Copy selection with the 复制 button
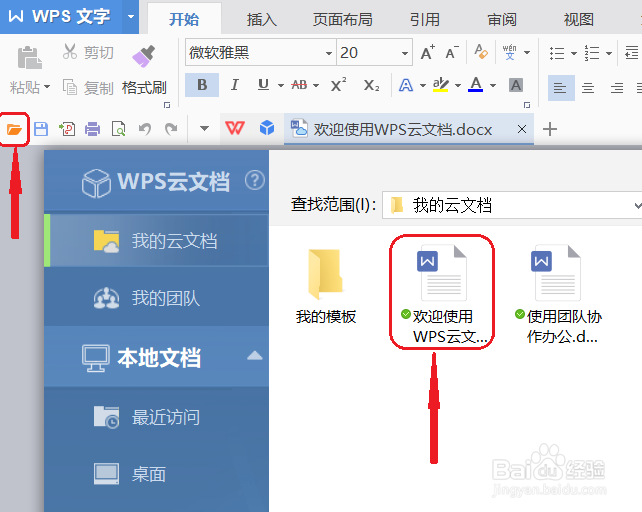 click(x=88, y=88)
